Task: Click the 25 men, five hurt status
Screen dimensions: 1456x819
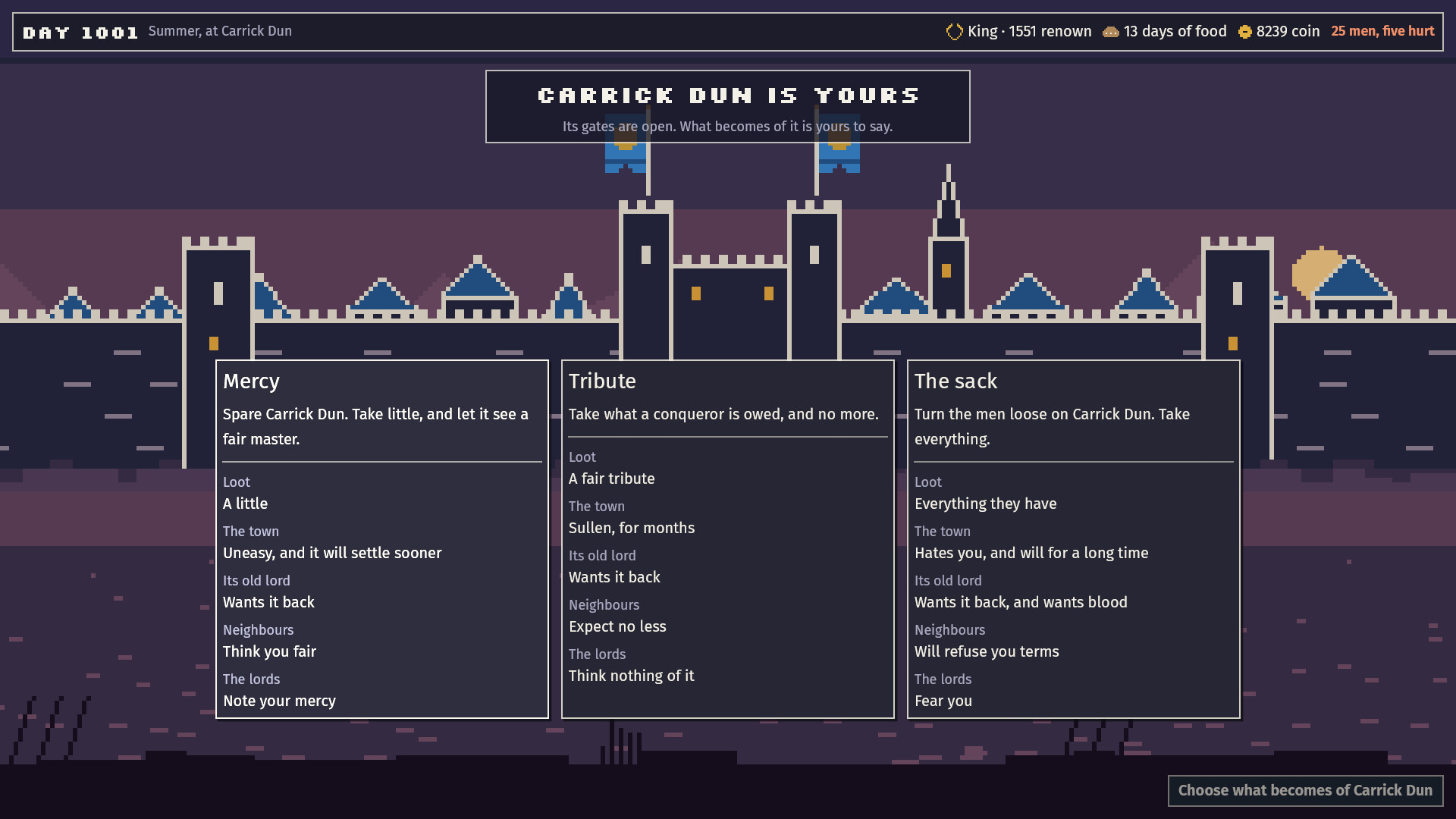Action: (1382, 31)
